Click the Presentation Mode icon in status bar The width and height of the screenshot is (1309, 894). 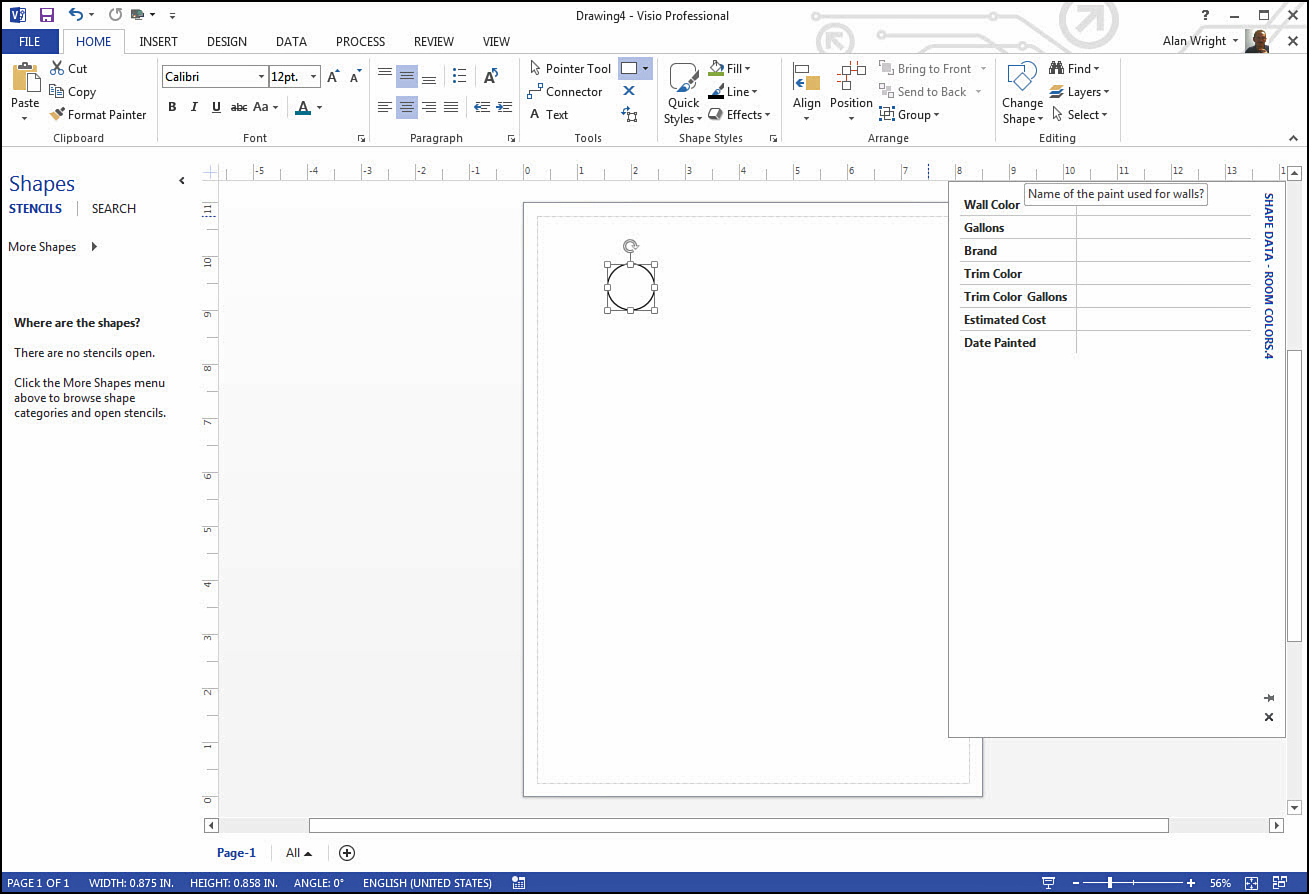1048,883
